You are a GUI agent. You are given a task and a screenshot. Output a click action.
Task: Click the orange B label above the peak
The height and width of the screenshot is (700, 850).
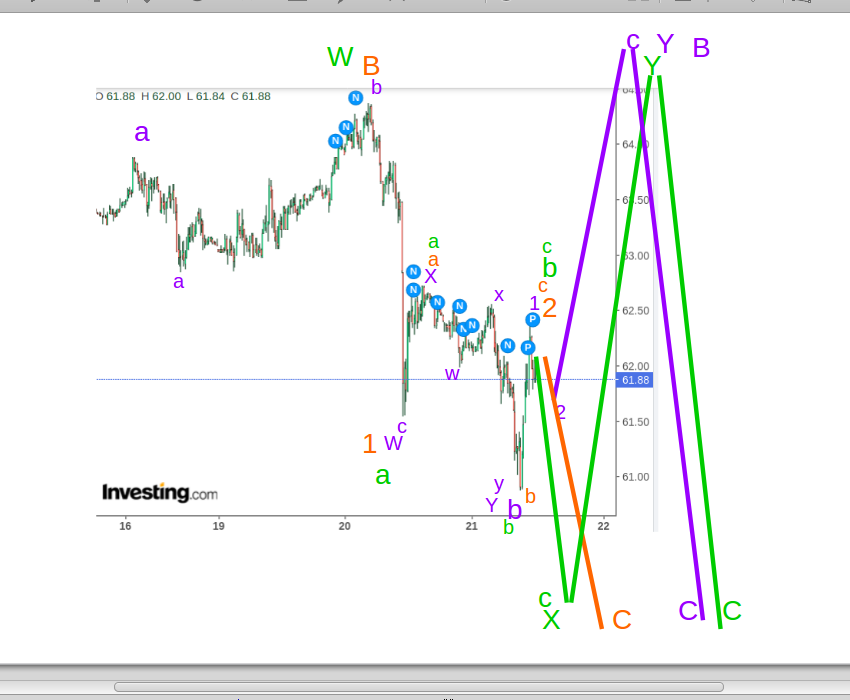(371, 66)
